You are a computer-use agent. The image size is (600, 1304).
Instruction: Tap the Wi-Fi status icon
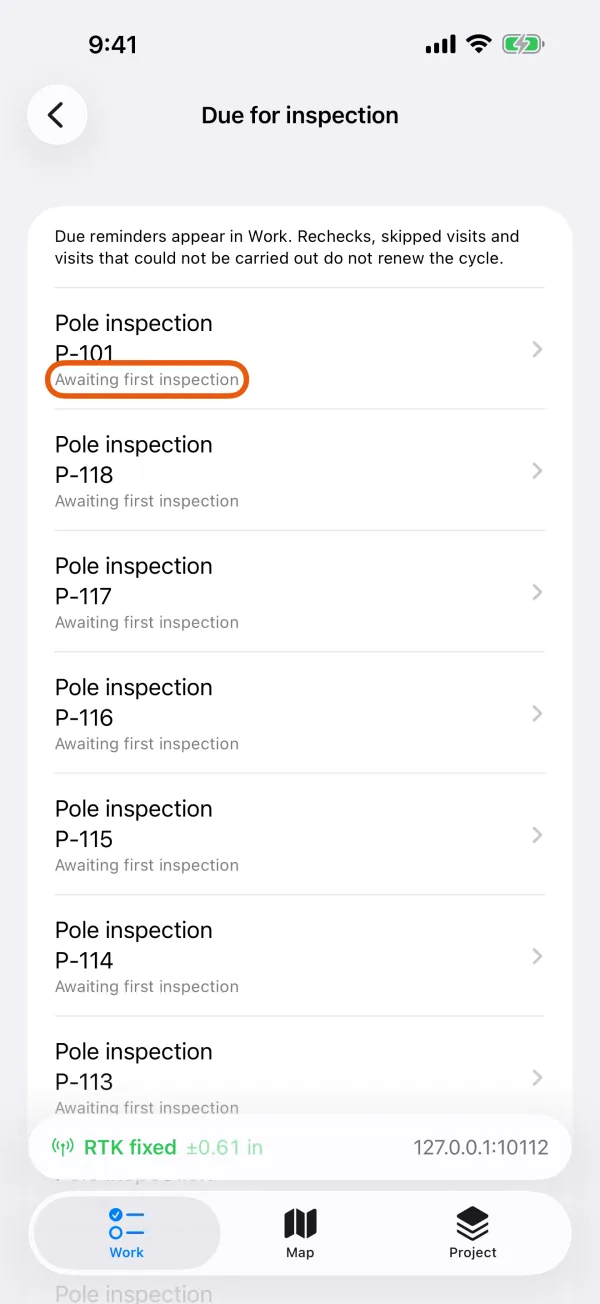click(x=479, y=44)
